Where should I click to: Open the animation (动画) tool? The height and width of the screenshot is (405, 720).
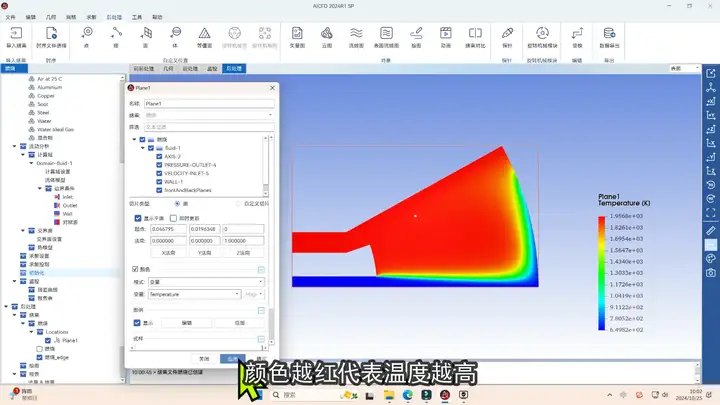445,37
